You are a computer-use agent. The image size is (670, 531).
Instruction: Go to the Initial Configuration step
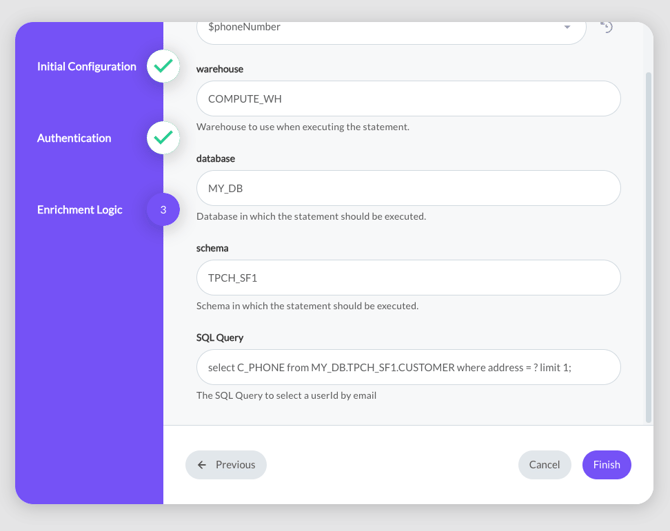(87, 67)
